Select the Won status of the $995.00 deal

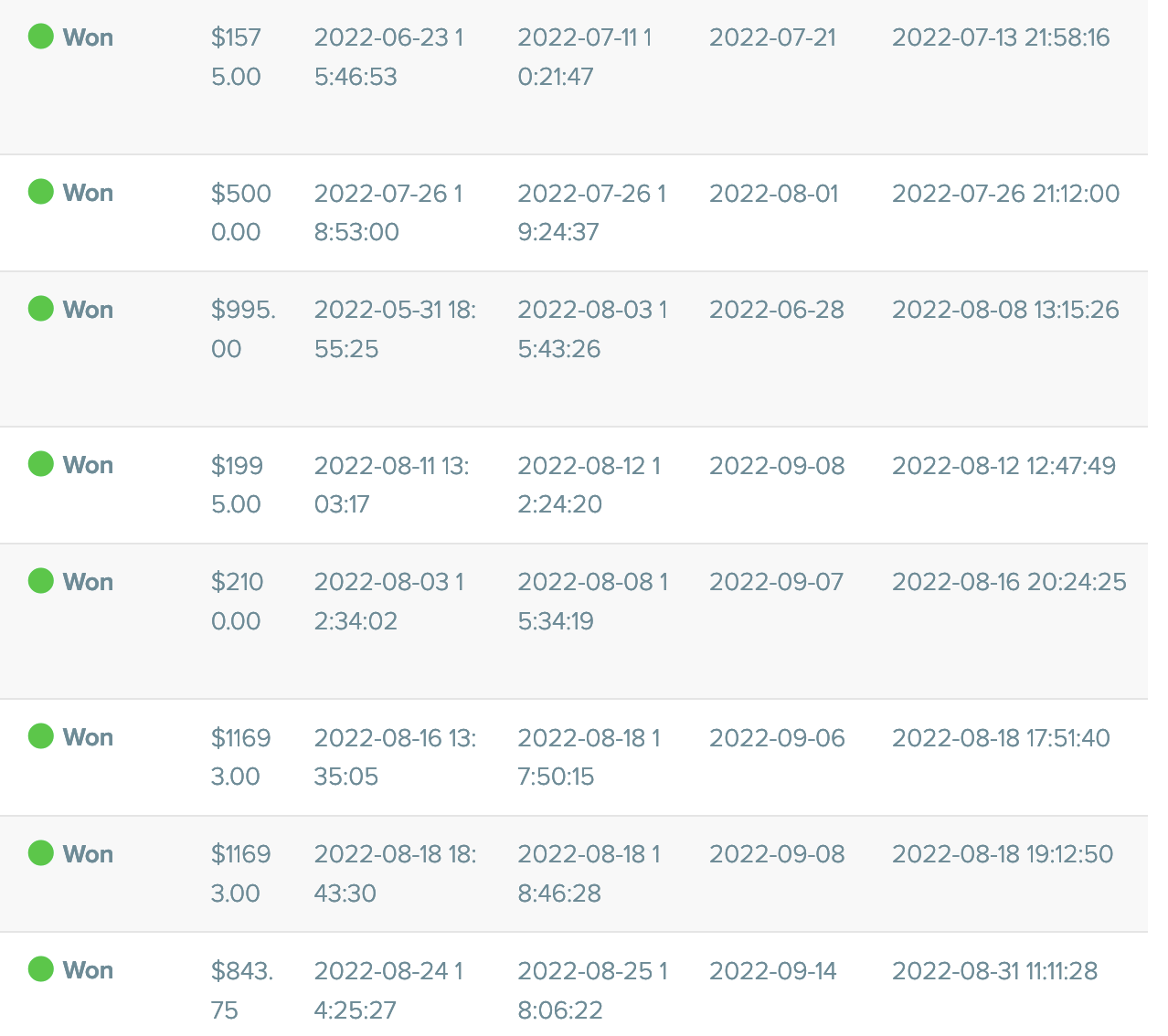point(88,310)
